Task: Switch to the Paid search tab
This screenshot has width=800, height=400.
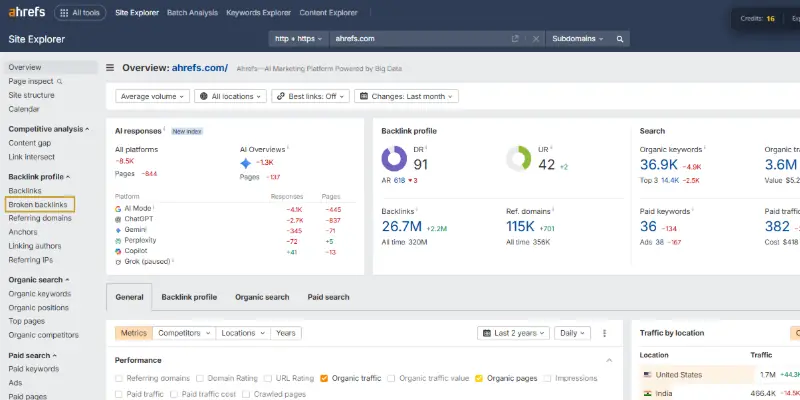Action: (329, 297)
